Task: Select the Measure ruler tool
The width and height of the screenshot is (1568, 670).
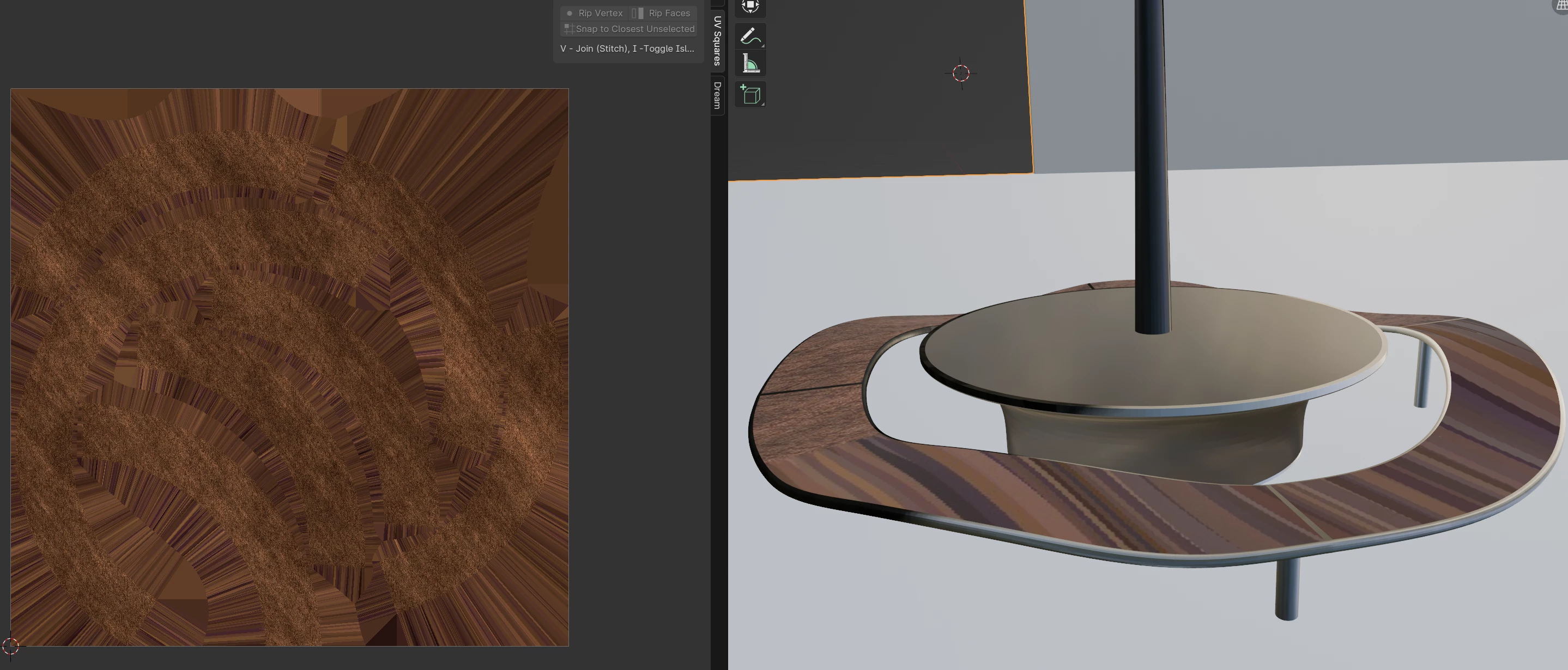Action: tap(750, 64)
